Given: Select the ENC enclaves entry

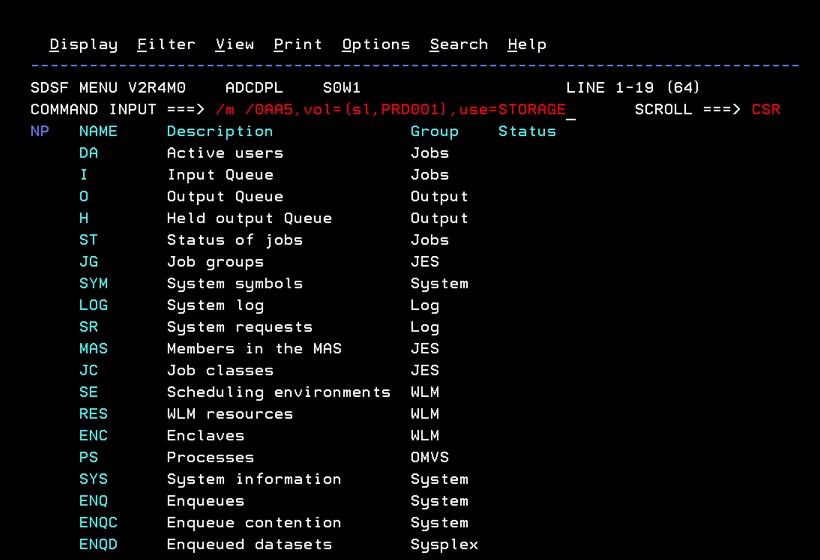Looking at the screenshot, I should click(94, 436).
